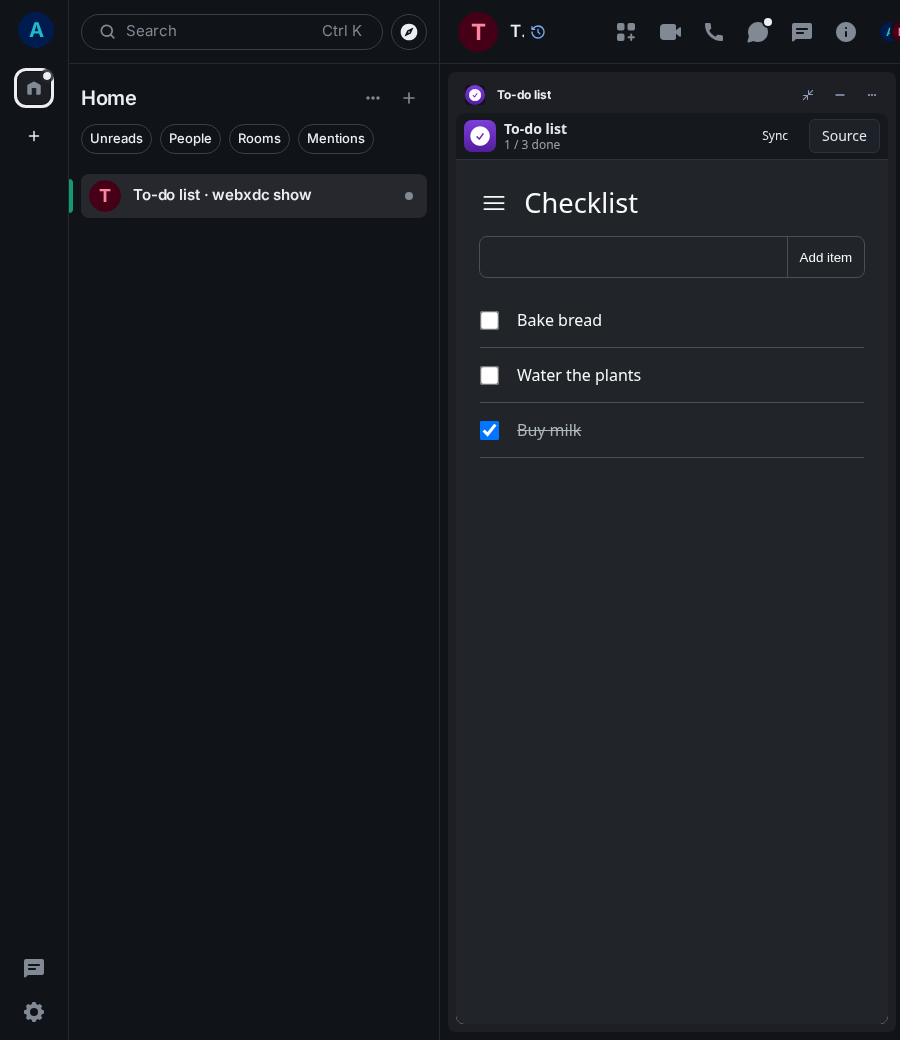The image size is (900, 1040).
Task: Open settings with the gear icon
Action: click(x=34, y=1012)
